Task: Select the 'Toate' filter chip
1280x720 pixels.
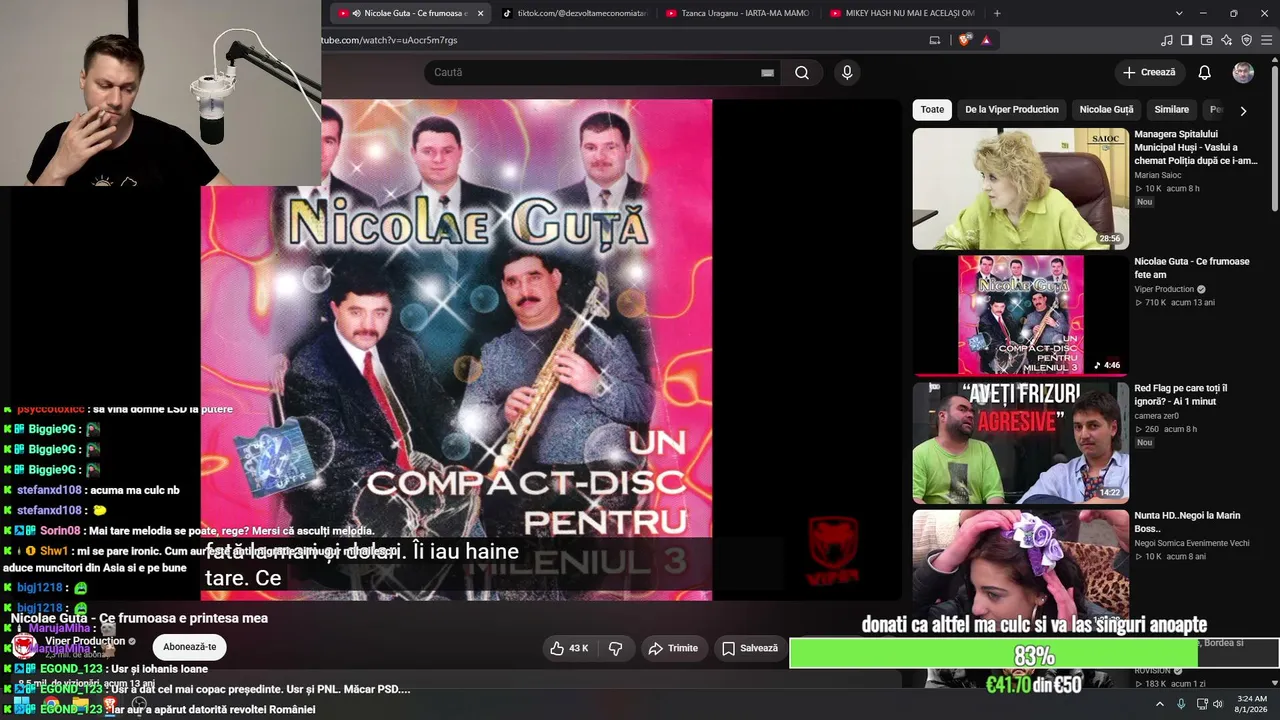Action: 932,110
